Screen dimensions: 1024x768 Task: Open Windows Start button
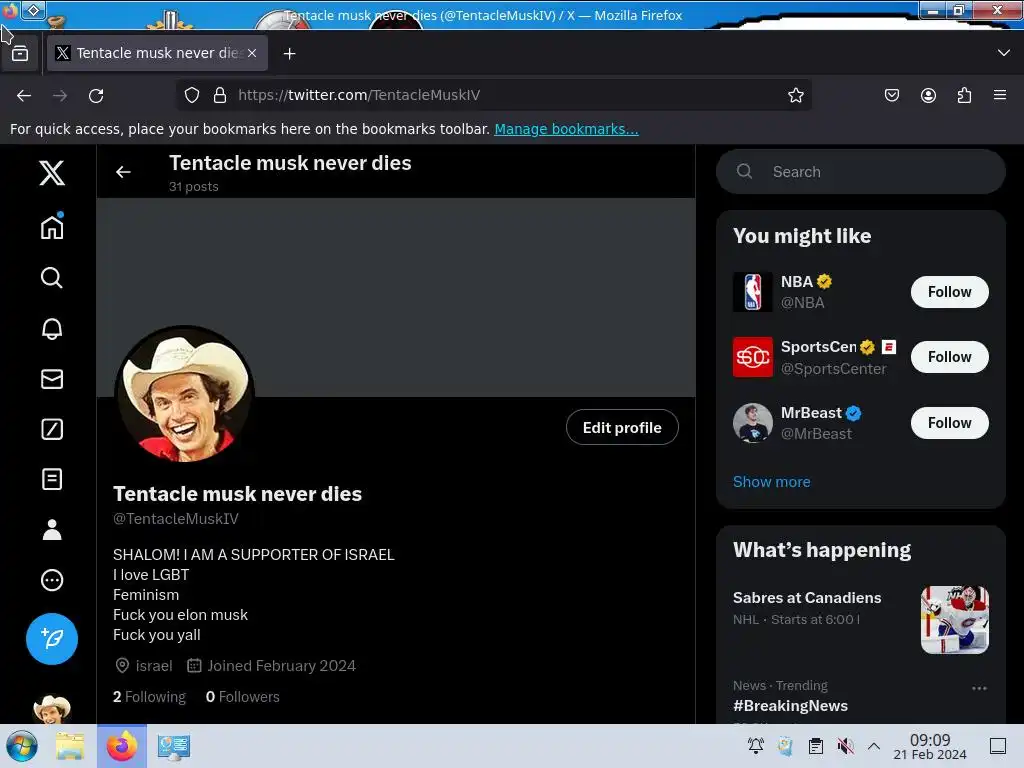(x=22, y=746)
